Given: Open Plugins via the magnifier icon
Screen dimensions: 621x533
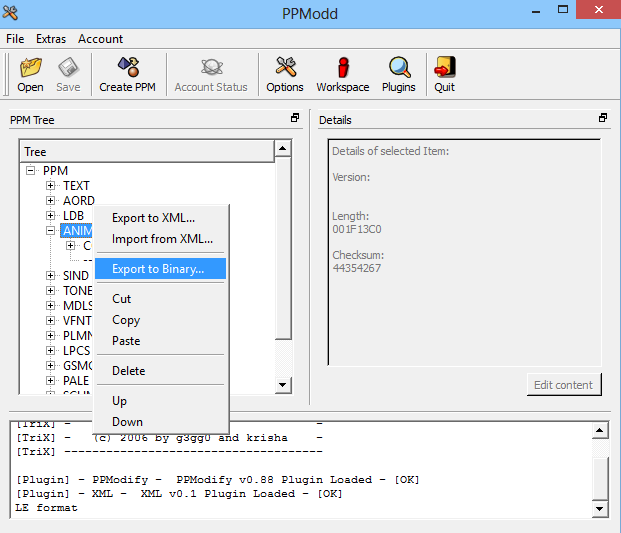Looking at the screenshot, I should tap(399, 67).
